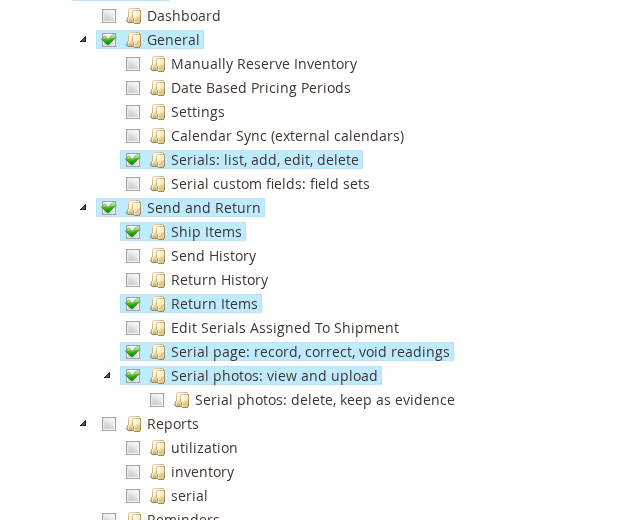Click the Send and Return folder icon
Screen dimensions: 620x520
tap(134, 208)
